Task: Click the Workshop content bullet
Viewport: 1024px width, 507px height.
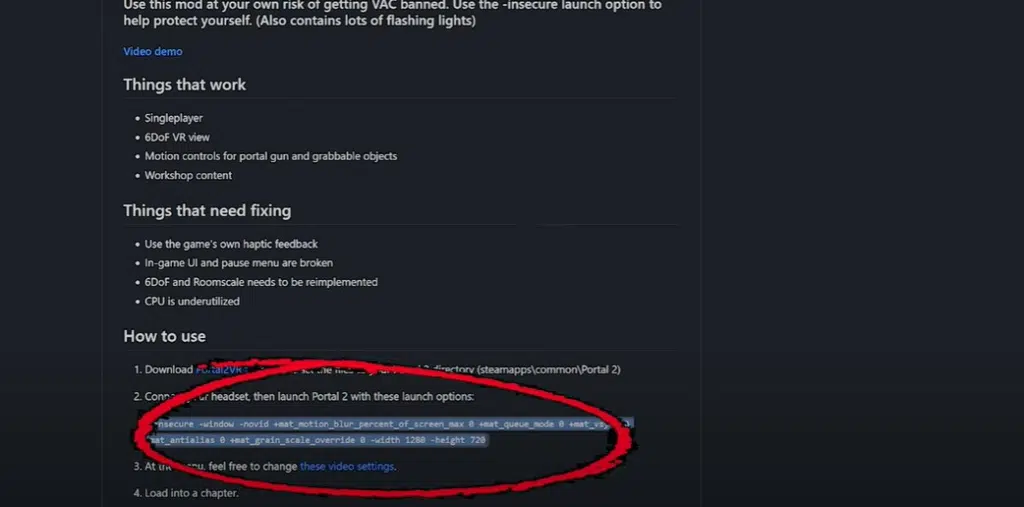Action: tap(188, 175)
